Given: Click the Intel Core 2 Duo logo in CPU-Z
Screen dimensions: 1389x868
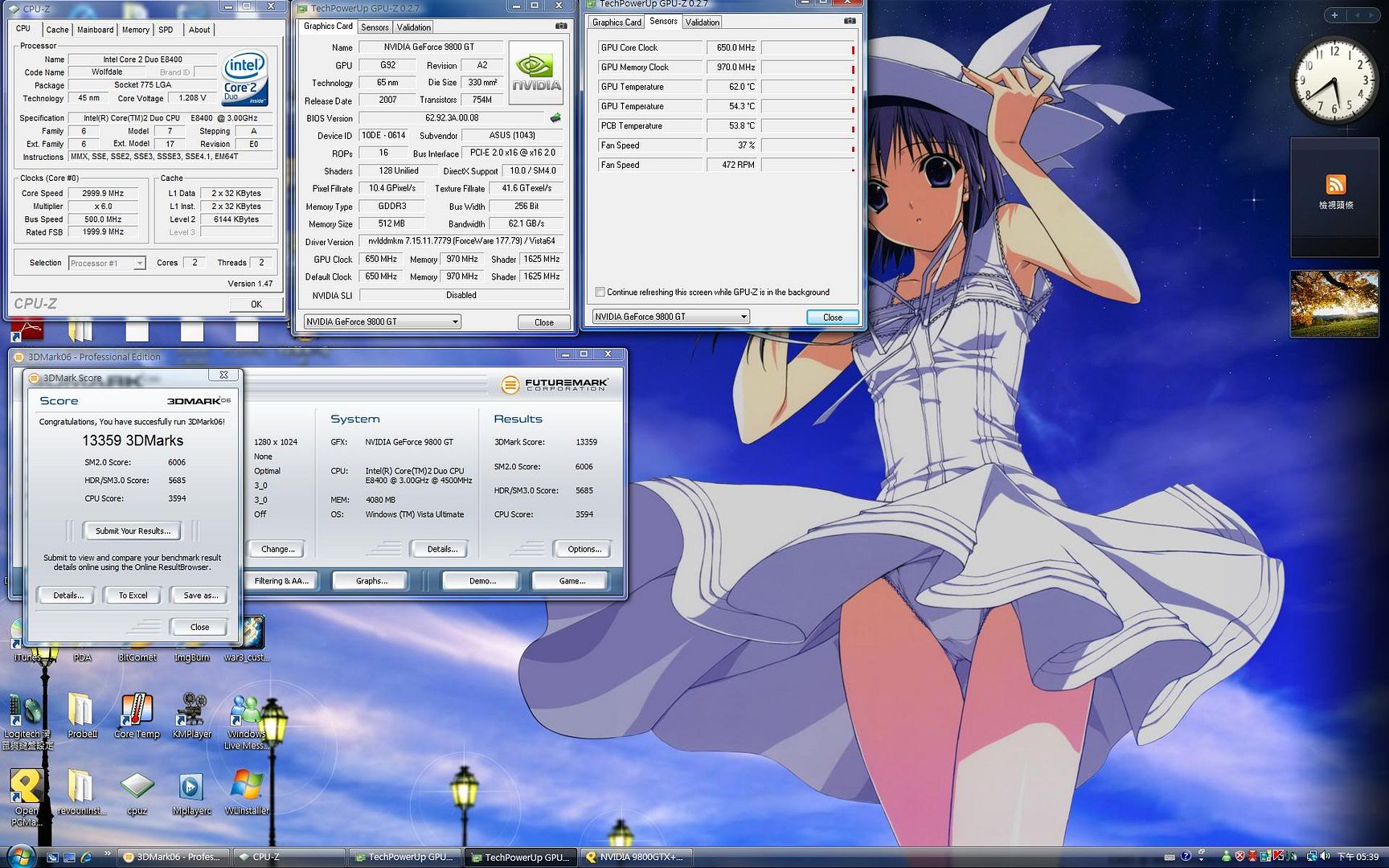Looking at the screenshot, I should click(244, 79).
